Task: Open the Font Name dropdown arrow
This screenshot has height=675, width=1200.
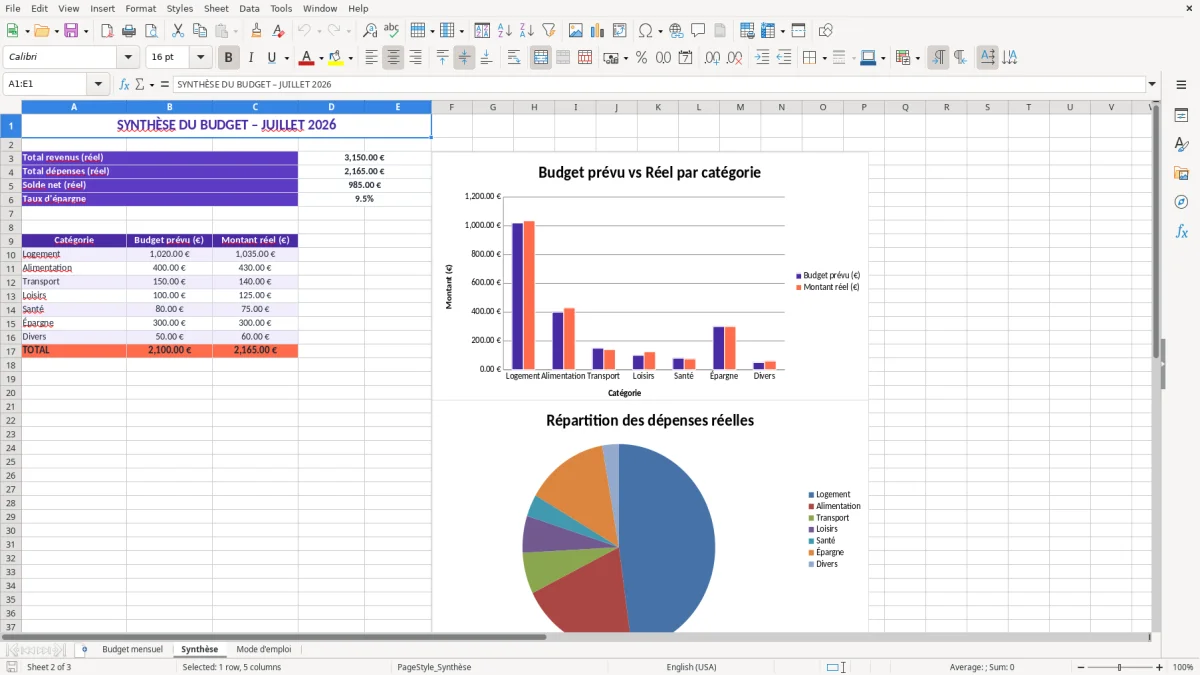Action: pos(128,58)
